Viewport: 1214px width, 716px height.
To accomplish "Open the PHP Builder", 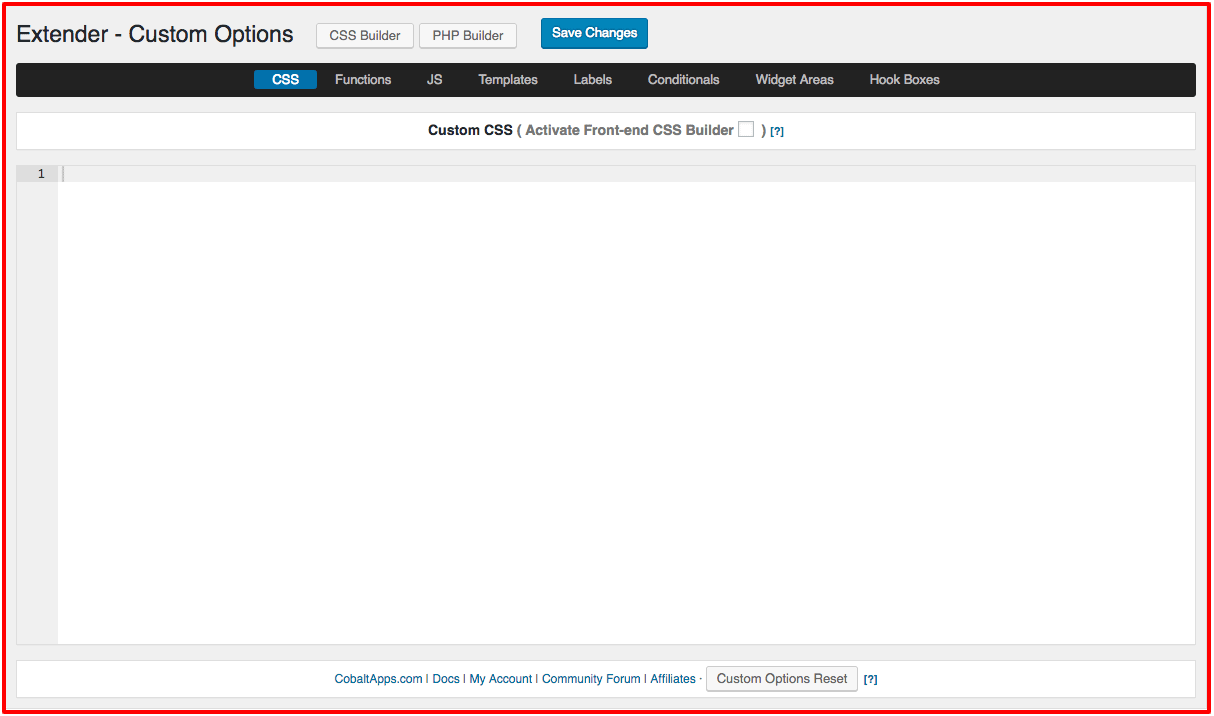I will pos(467,35).
